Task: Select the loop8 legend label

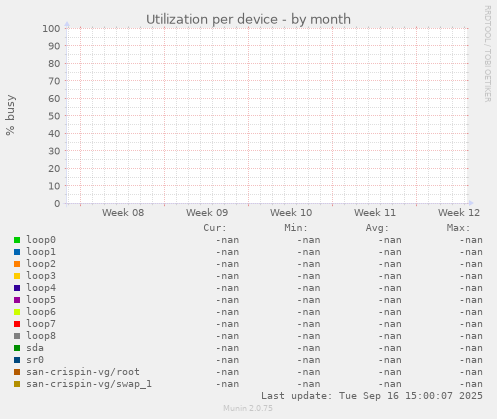Action: pyautogui.click(x=41, y=336)
